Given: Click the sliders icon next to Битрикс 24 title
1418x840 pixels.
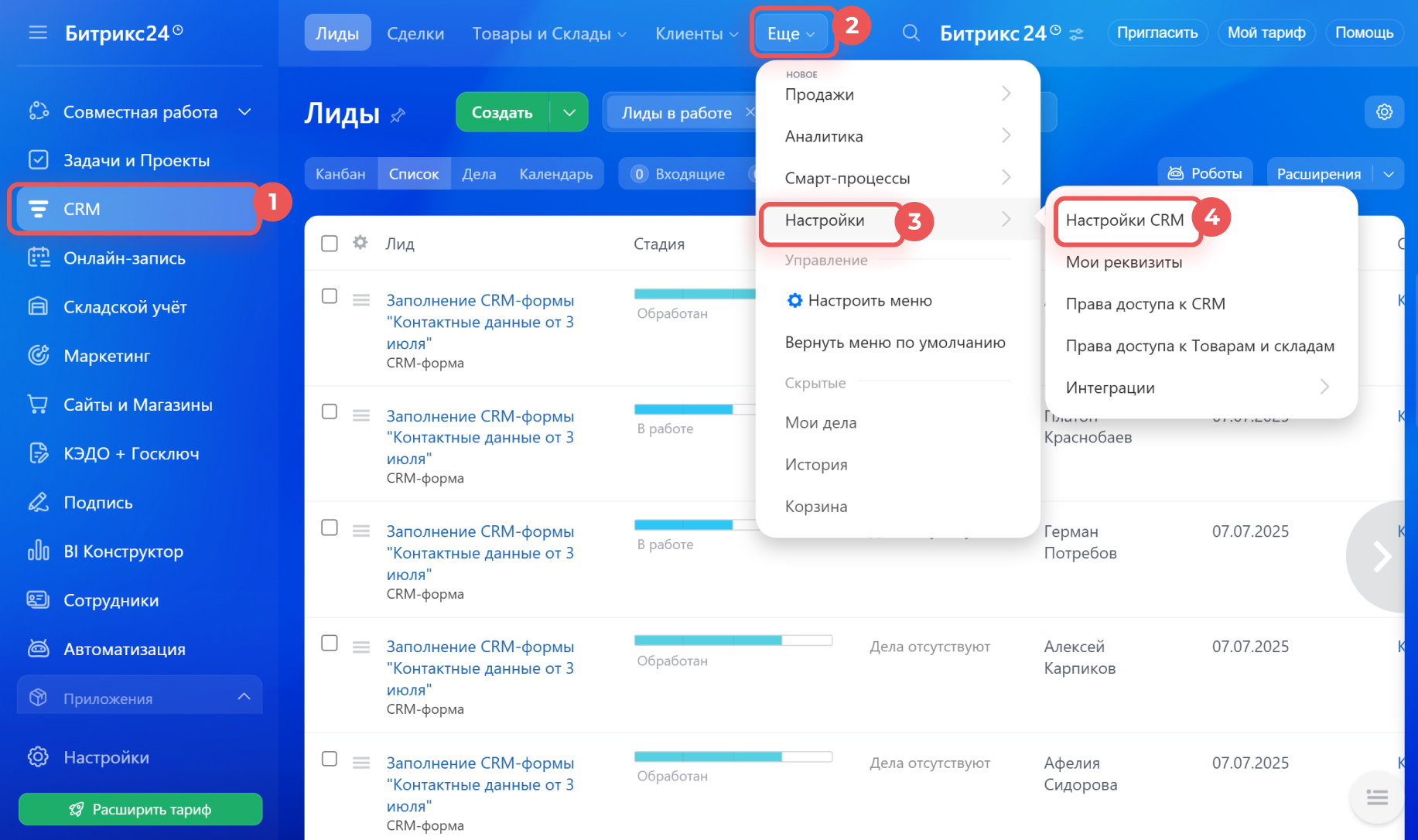Looking at the screenshot, I should pyautogui.click(x=1076, y=34).
